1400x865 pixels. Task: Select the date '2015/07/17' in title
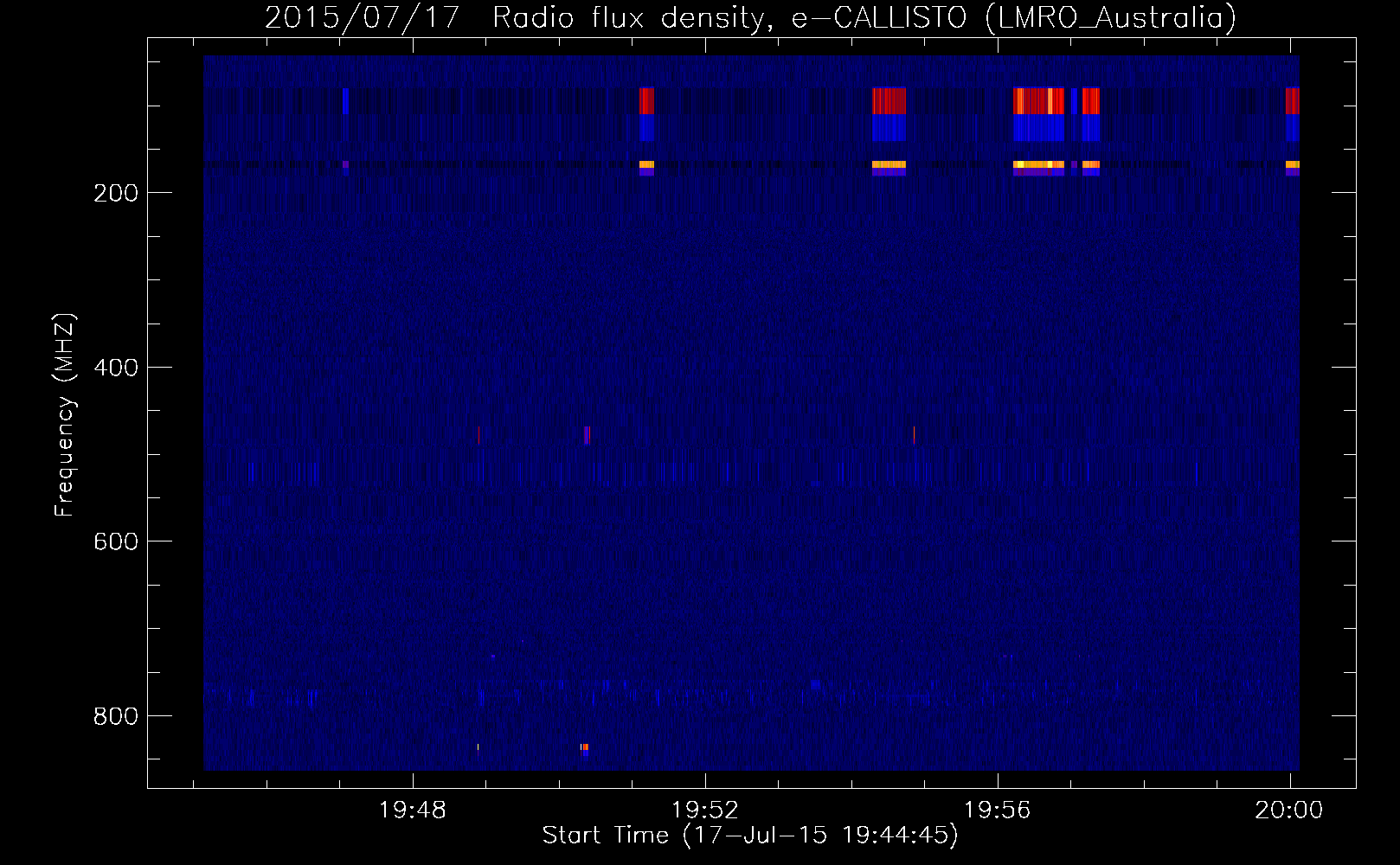coord(362,17)
